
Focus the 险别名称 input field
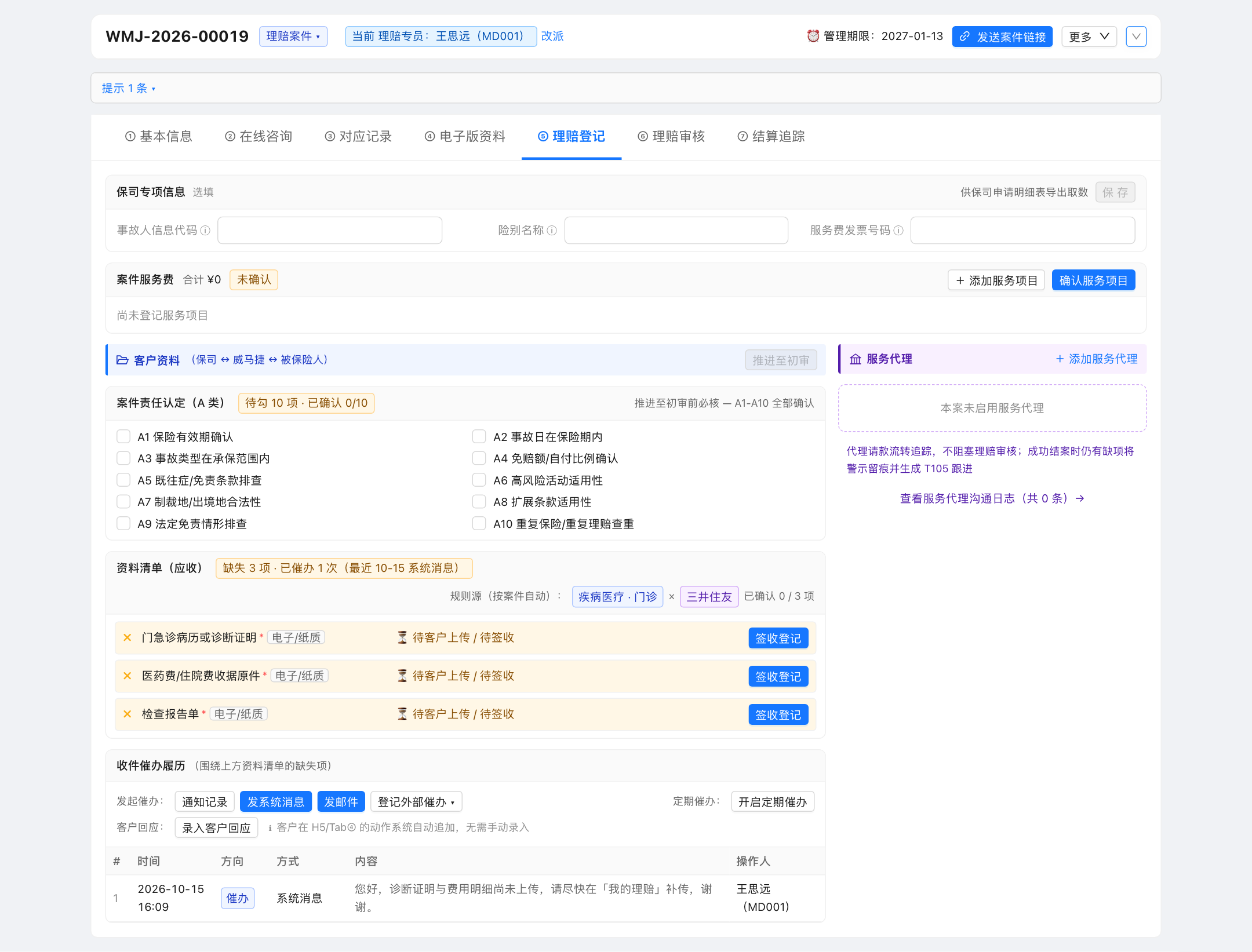pos(676,231)
